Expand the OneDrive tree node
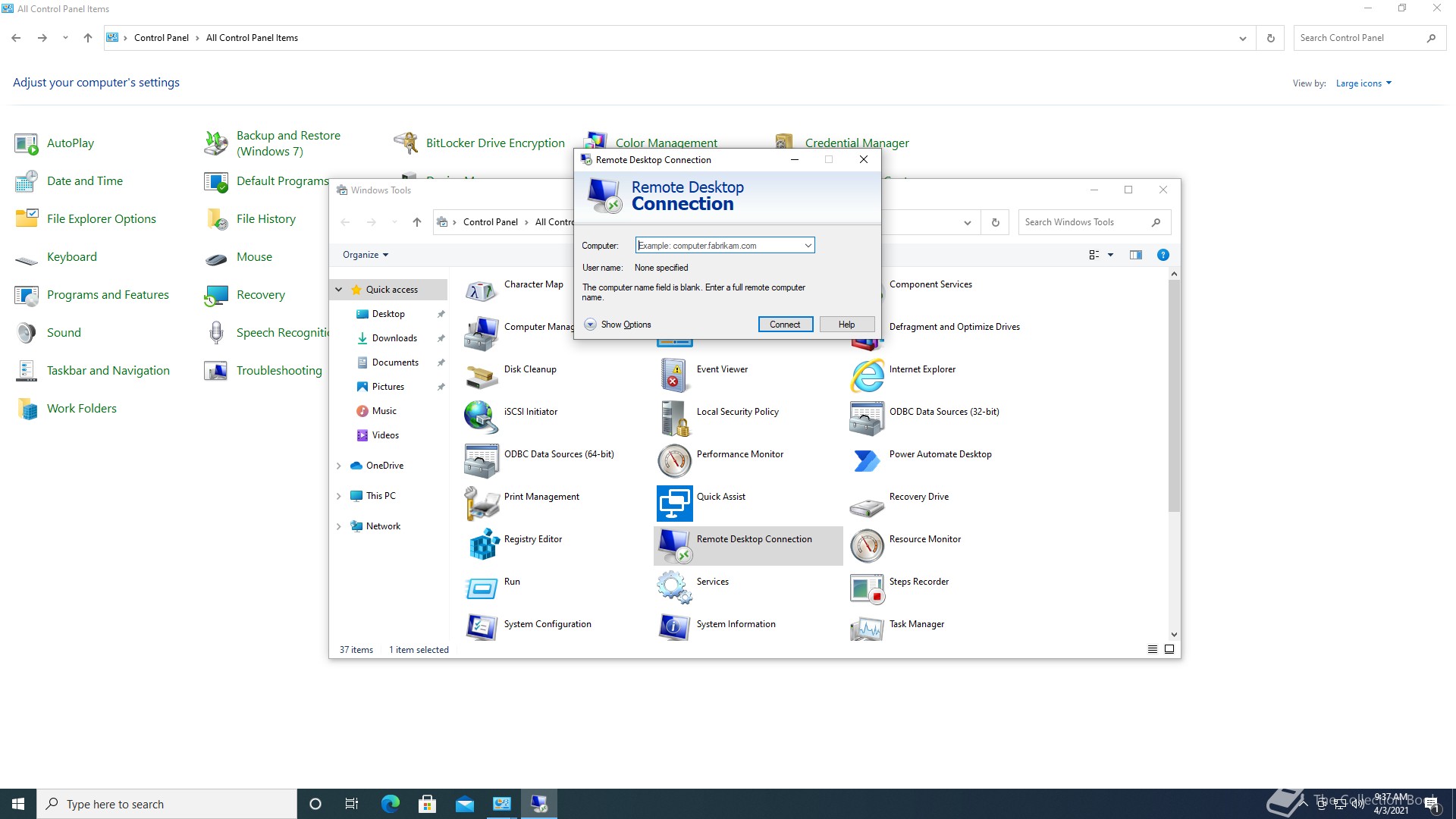The width and height of the screenshot is (1456, 819). pos(339,466)
